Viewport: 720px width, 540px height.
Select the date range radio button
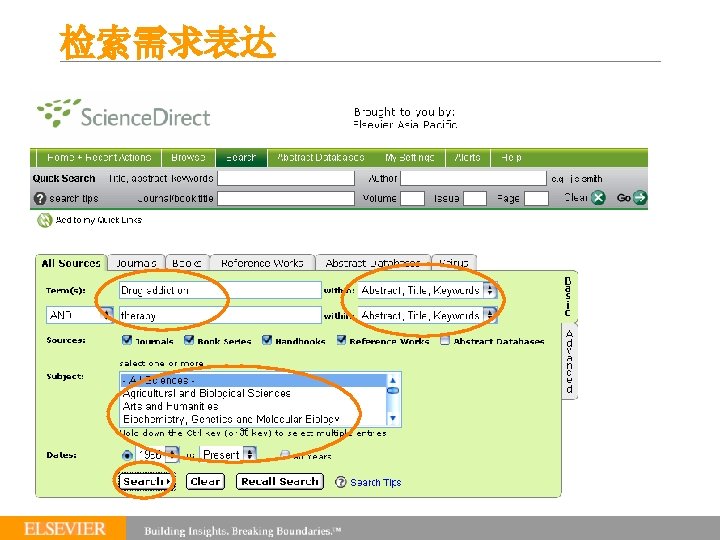tap(127, 455)
